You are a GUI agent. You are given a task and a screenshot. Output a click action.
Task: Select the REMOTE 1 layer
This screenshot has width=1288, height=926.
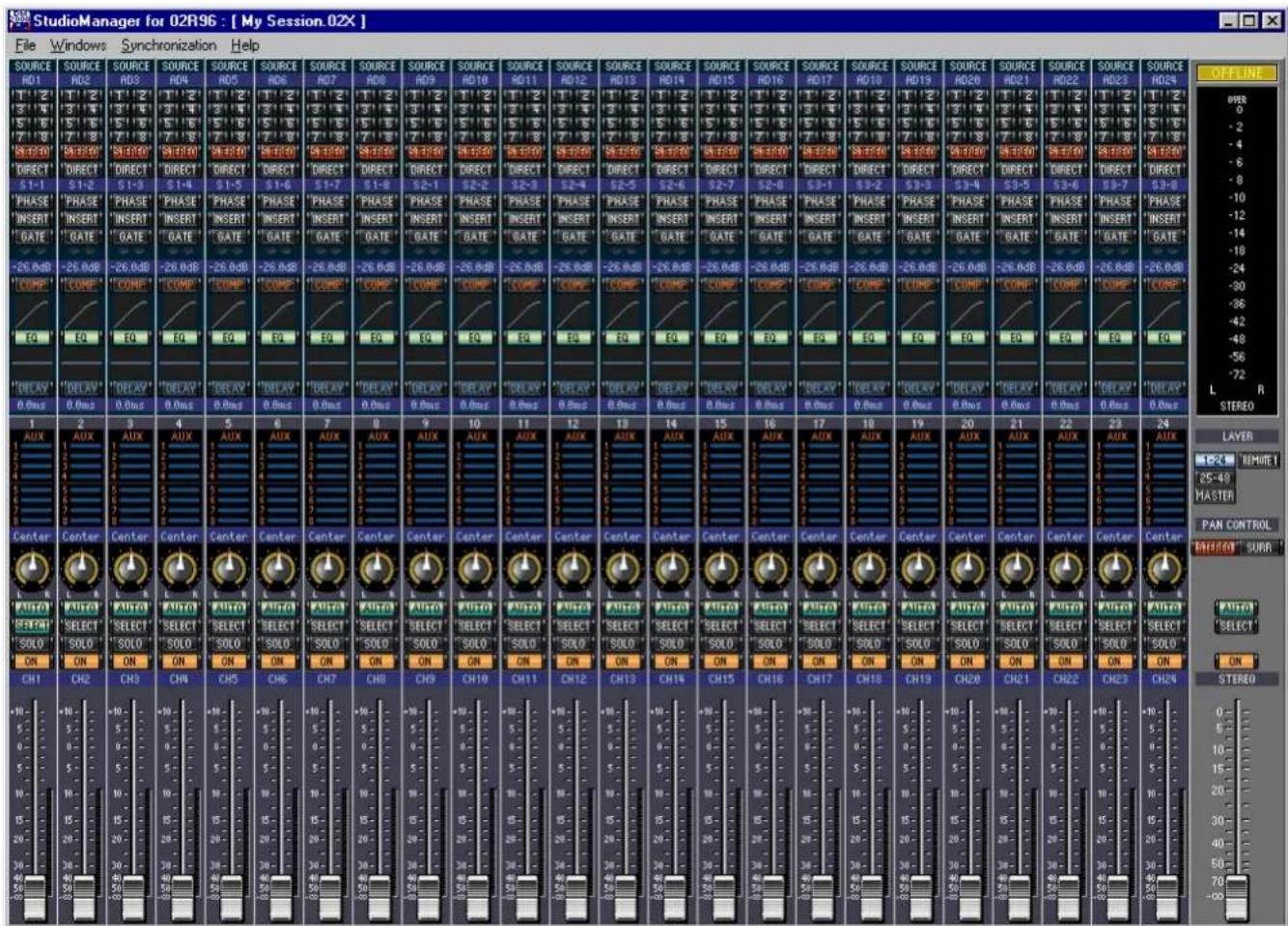[x=1259, y=461]
